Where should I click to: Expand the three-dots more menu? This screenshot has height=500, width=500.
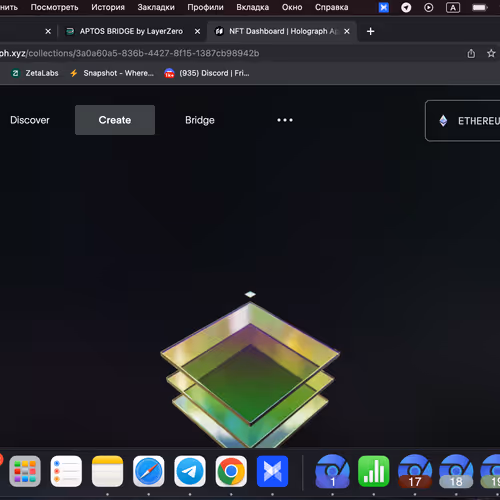285,120
